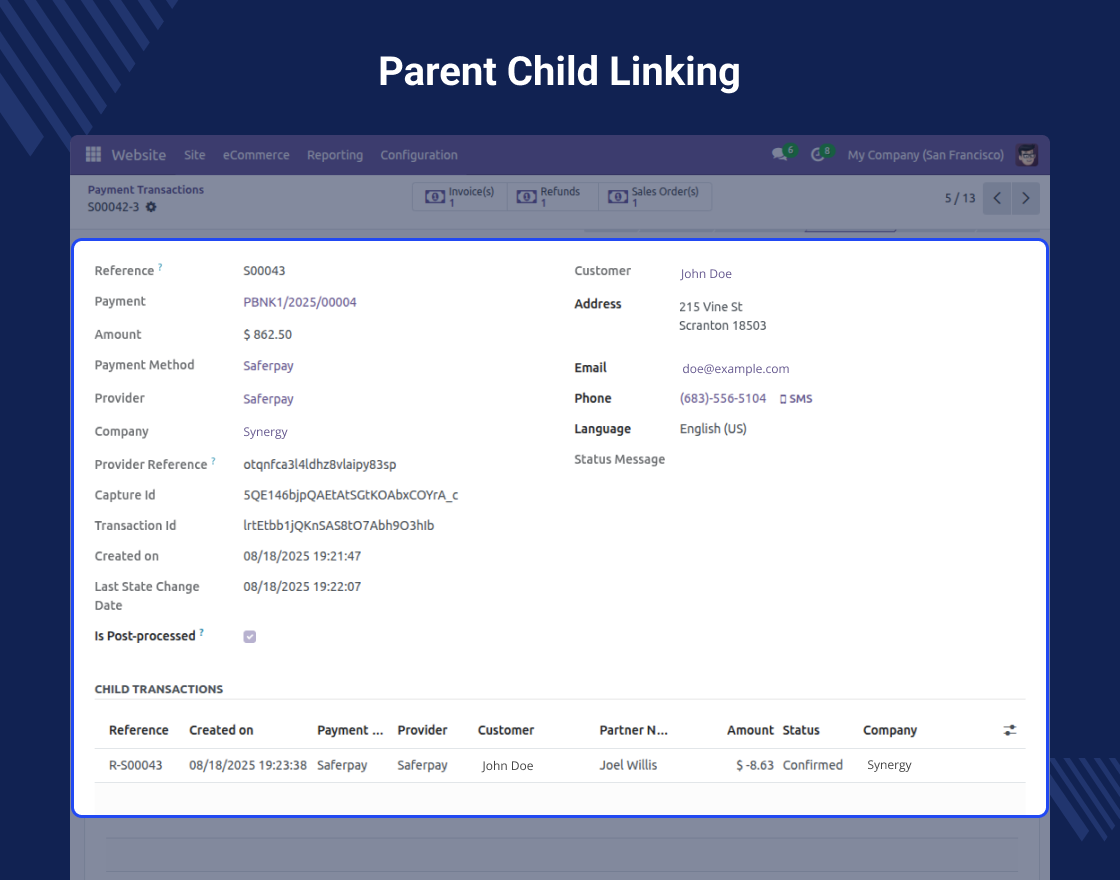
Task: Open the Refunds smart button
Action: pos(552,196)
